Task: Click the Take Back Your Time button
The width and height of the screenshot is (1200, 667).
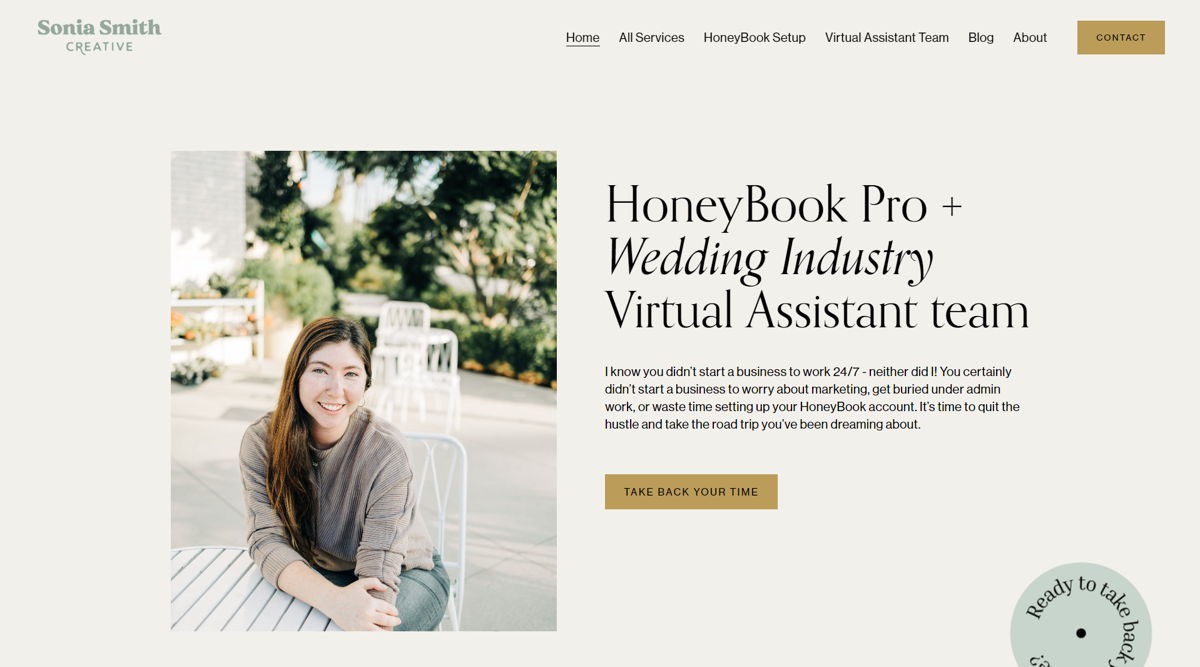Action: click(691, 492)
